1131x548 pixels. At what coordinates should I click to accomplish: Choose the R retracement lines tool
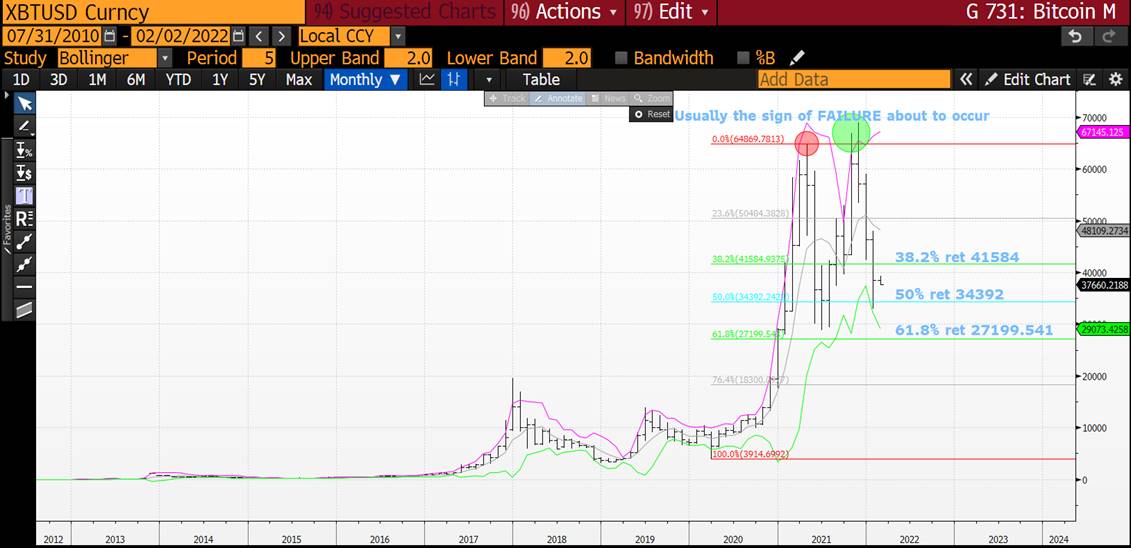pyautogui.click(x=25, y=218)
